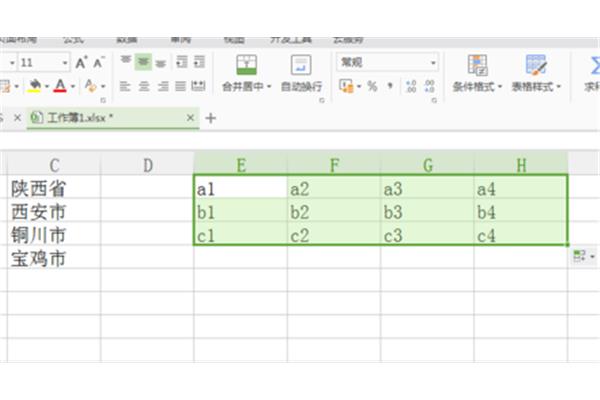Decrease the cell indent
600x400 pixels.
[181, 62]
